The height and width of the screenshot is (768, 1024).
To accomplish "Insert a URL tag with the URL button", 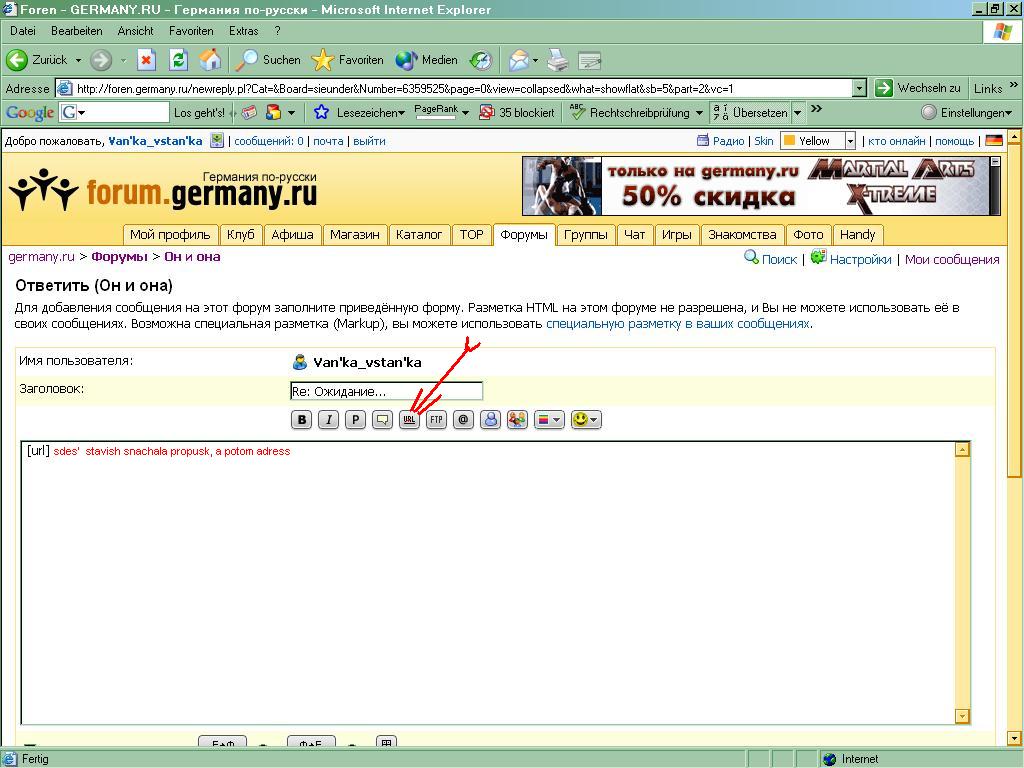I will (409, 420).
